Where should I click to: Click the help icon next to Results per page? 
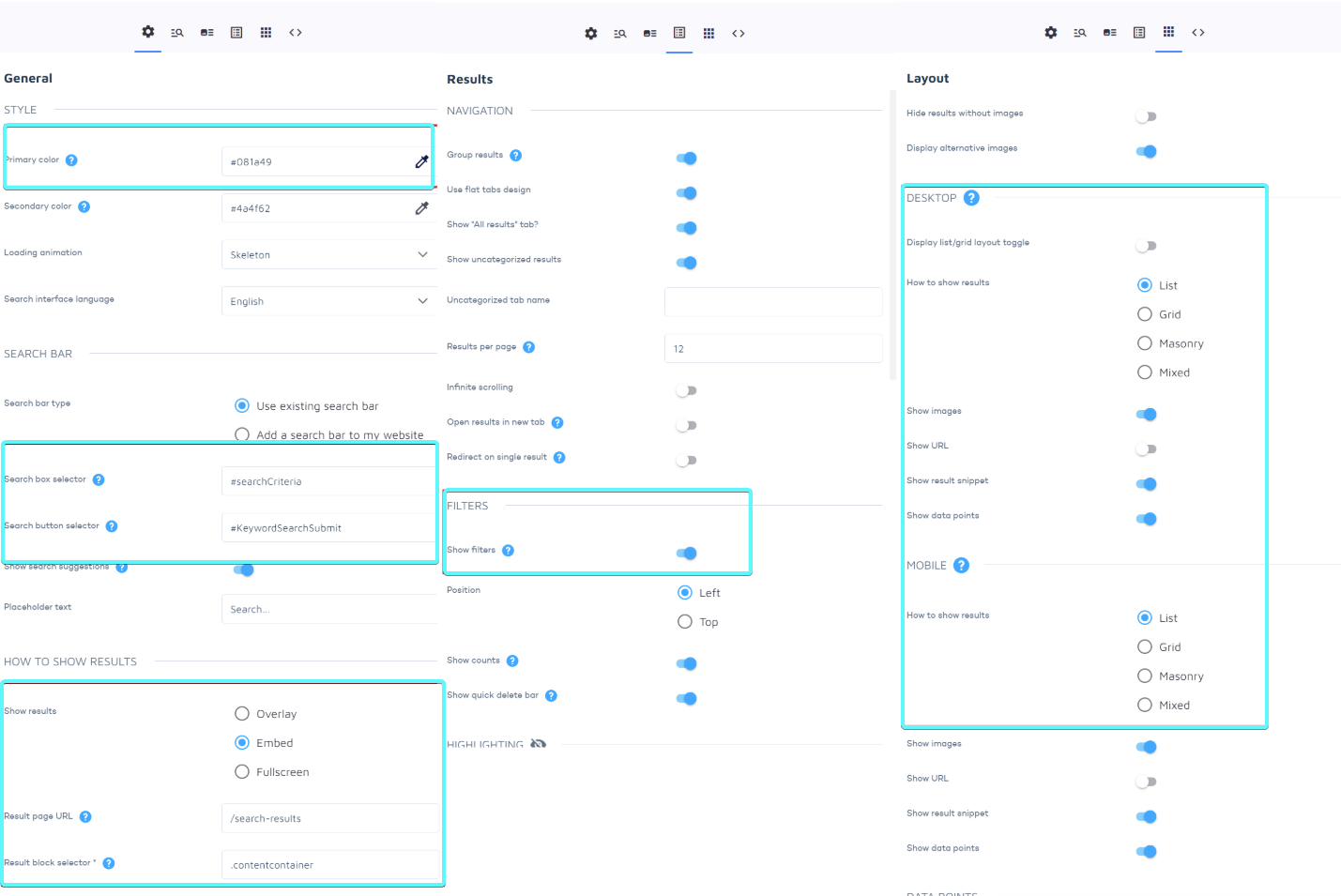528,347
